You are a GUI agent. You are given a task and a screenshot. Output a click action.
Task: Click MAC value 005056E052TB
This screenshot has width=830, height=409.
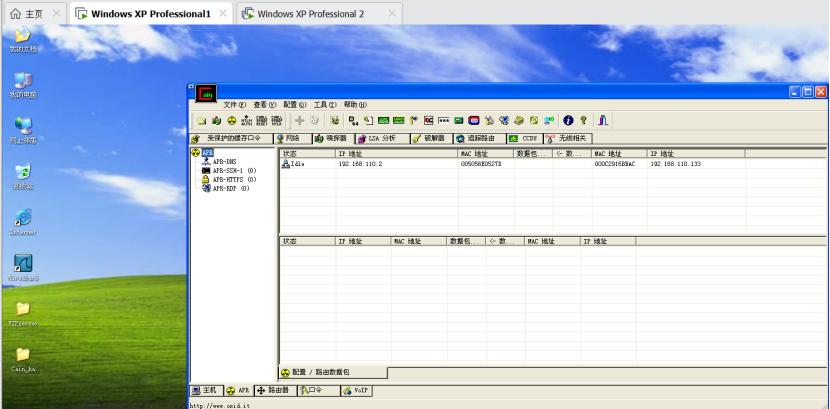pyautogui.click(x=481, y=164)
